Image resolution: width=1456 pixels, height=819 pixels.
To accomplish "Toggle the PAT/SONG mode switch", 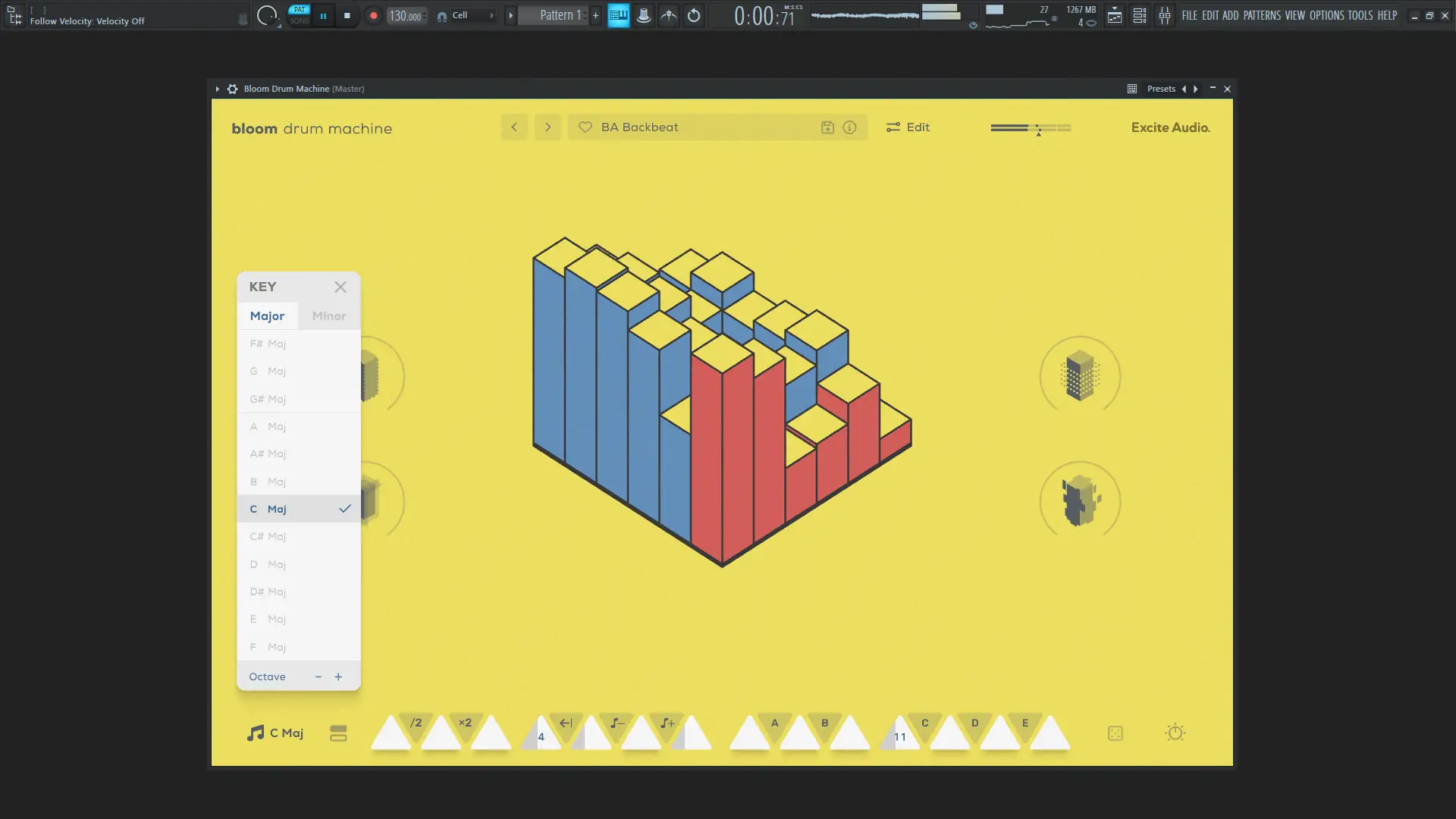I will pyautogui.click(x=300, y=15).
